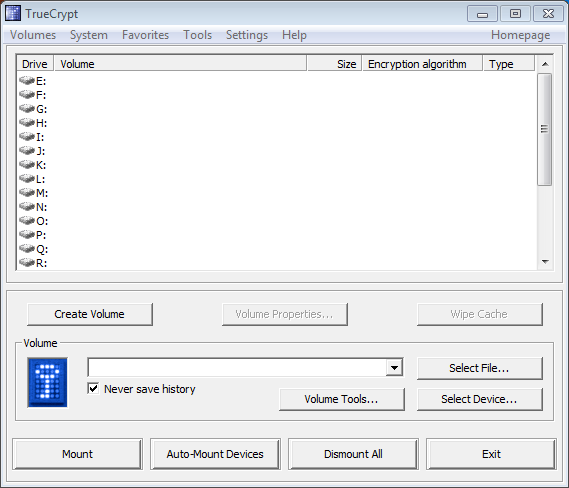Image resolution: width=569 pixels, height=488 pixels.
Task: Open the Volumes menu
Action: point(33,35)
